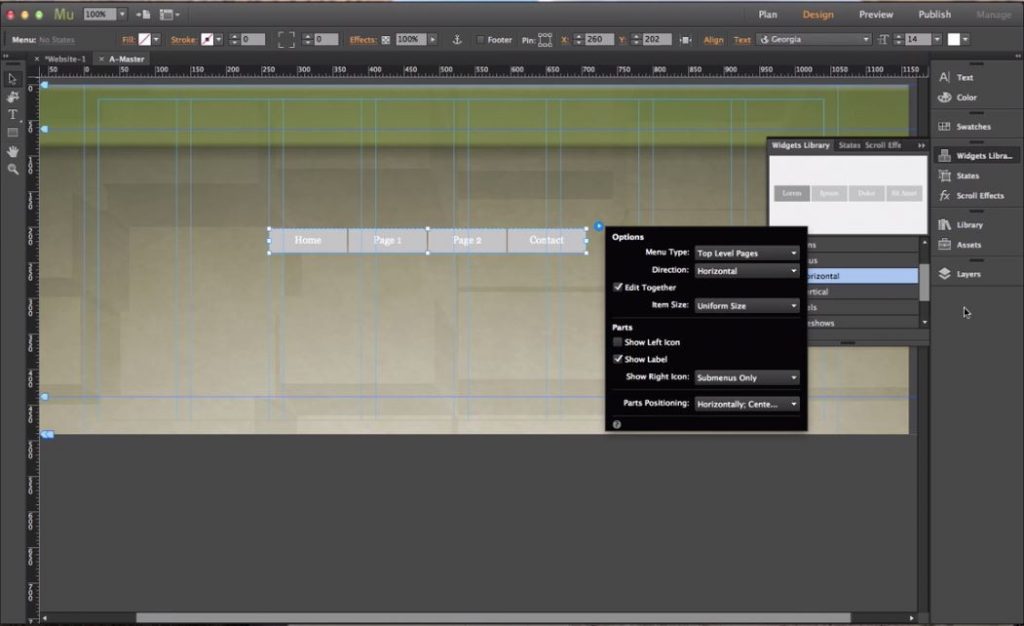This screenshot has height=626, width=1024.
Task: Disable the Edit Together checkbox
Action: (x=618, y=288)
